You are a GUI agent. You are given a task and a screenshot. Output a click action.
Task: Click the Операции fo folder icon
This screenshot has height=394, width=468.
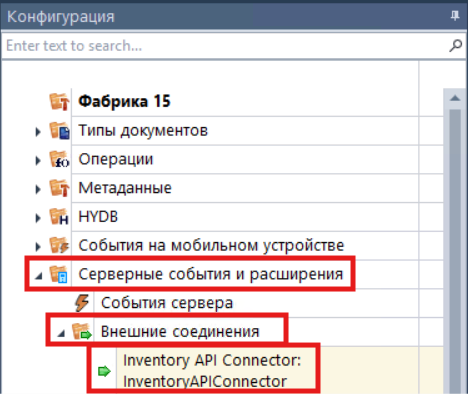(59, 159)
